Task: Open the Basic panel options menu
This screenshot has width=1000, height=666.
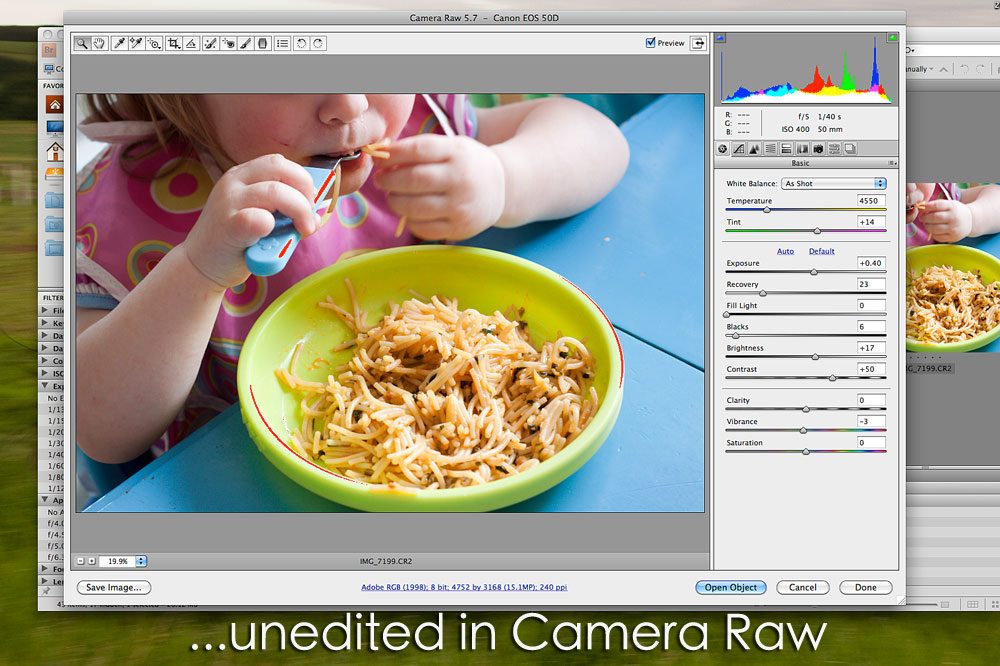Action: (x=891, y=163)
